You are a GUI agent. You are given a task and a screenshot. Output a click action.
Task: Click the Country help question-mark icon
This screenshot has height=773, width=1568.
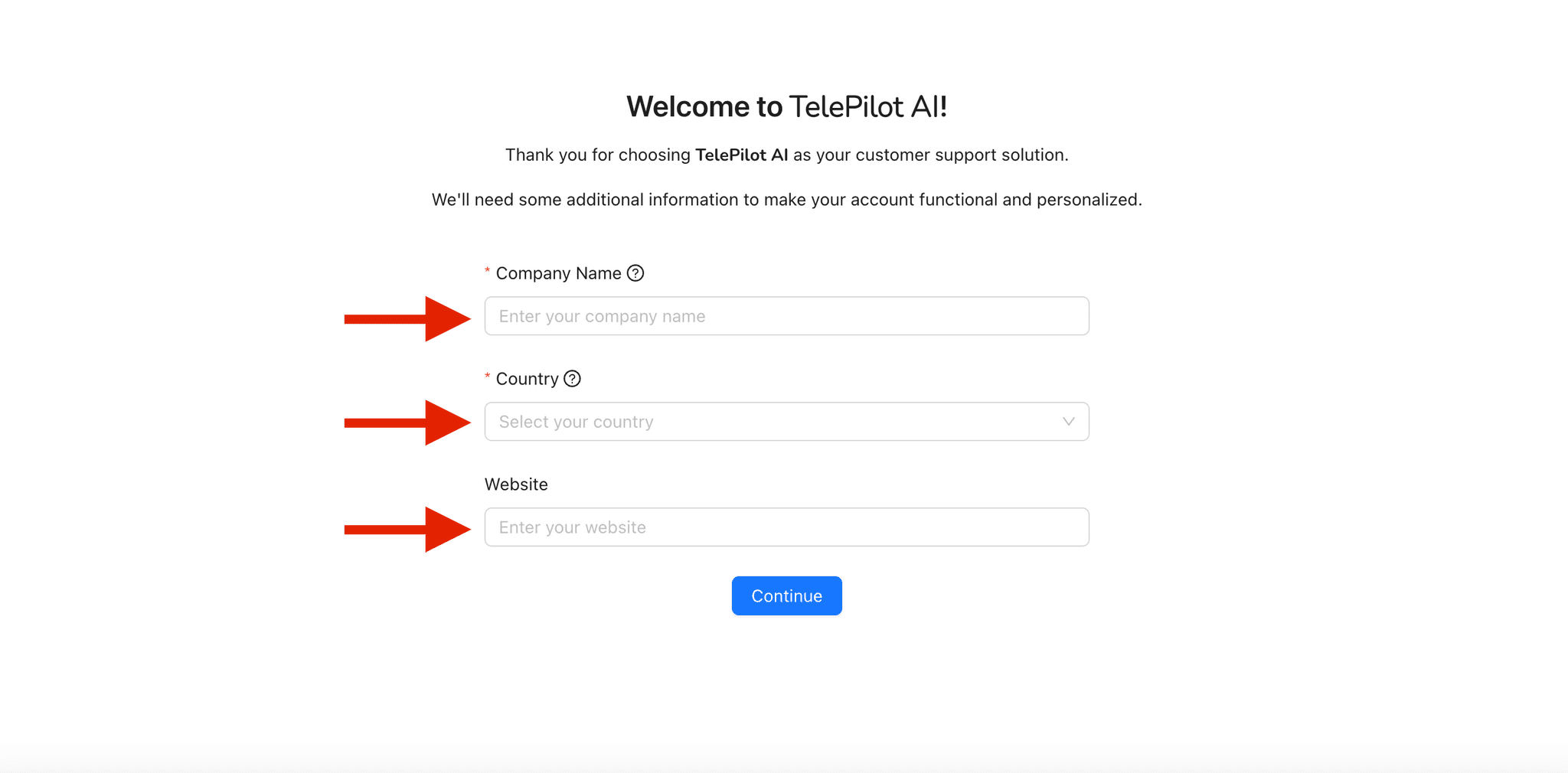tap(572, 379)
